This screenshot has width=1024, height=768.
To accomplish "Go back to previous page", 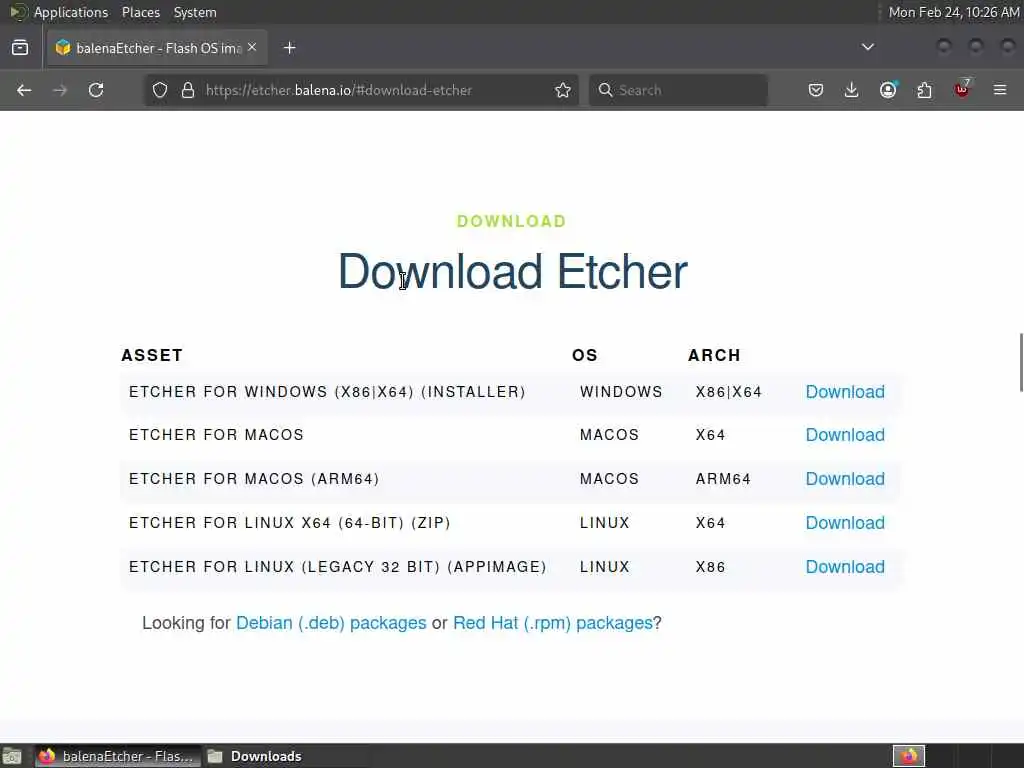I will tap(24, 90).
